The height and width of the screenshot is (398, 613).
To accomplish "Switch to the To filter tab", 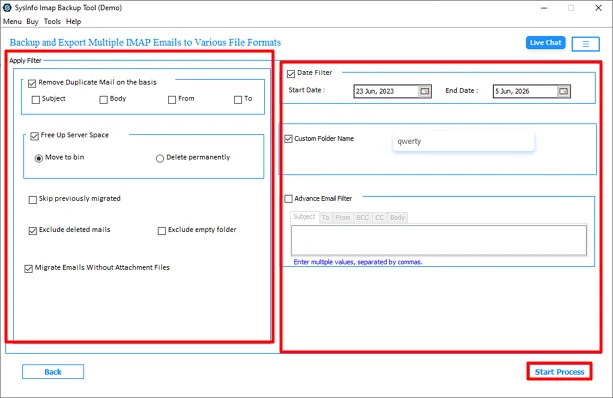I will tap(325, 218).
